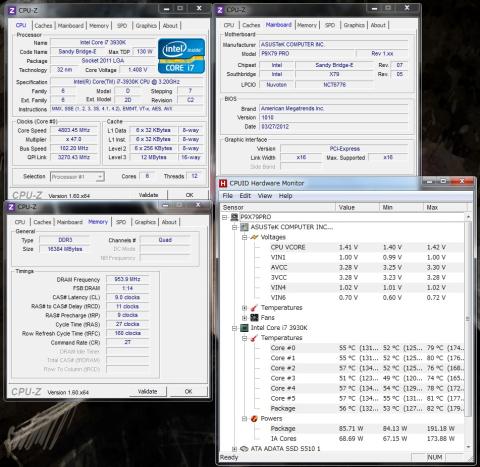This screenshot has width=480, height=467.
Task: Switch to CPU tab in Mainboard window
Action: pyautogui.click(x=229, y=25)
